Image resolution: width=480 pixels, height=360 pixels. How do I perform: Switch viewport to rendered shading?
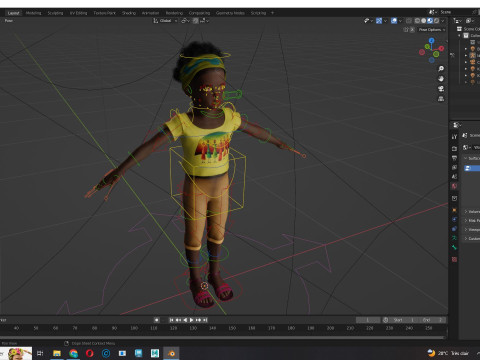(436, 21)
